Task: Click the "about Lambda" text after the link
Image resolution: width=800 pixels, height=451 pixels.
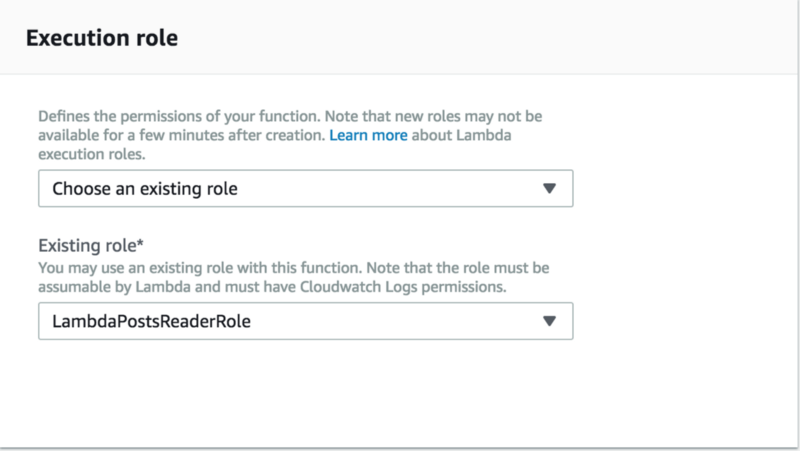Action: click(x=461, y=135)
